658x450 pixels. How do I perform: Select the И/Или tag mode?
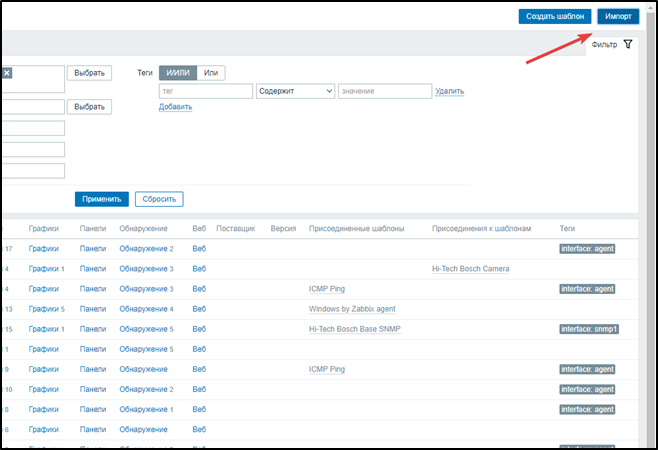(x=178, y=73)
